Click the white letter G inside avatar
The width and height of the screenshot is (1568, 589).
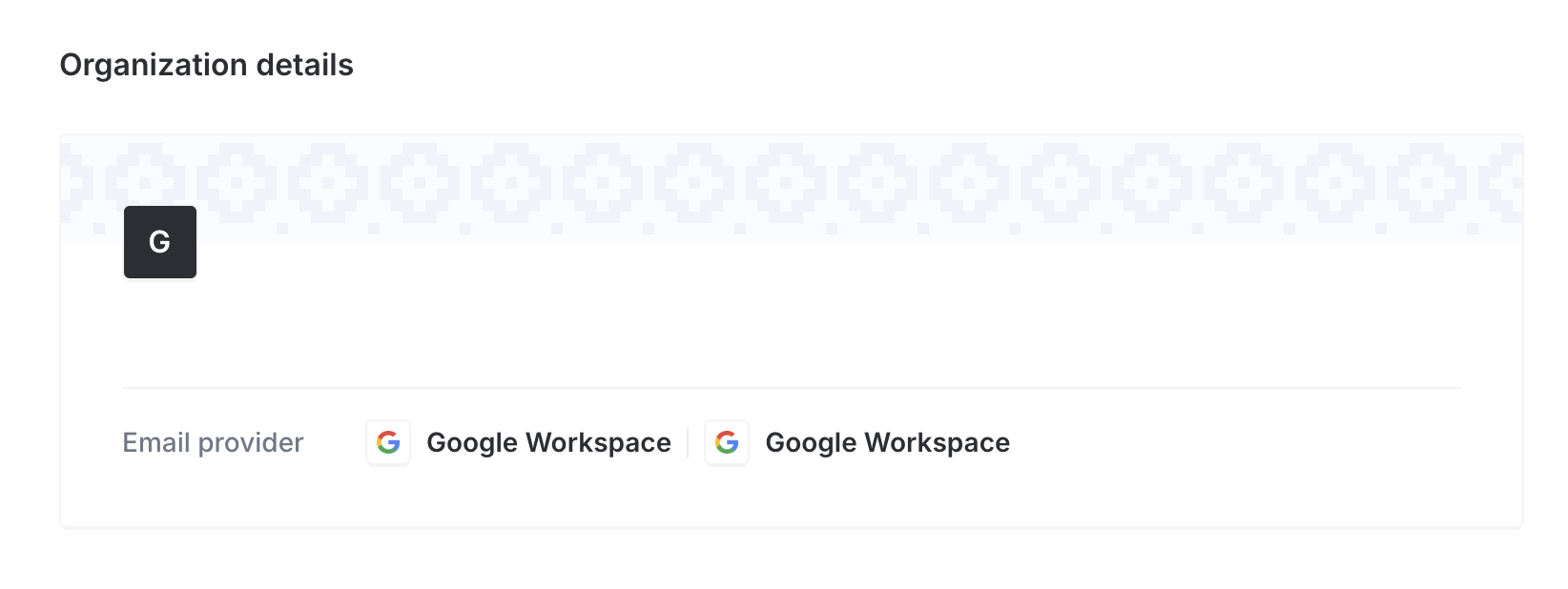click(159, 242)
